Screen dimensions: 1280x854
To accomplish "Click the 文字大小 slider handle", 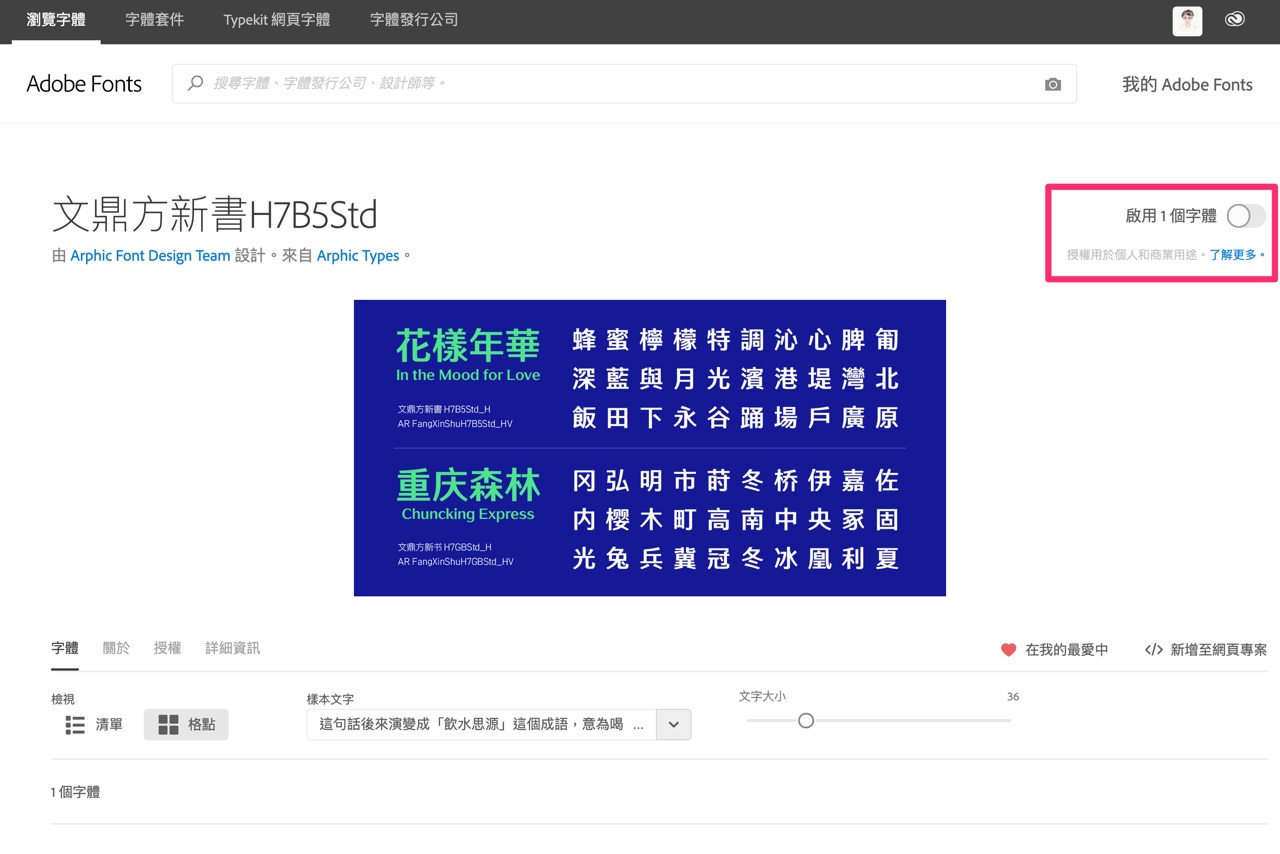I will click(x=806, y=720).
